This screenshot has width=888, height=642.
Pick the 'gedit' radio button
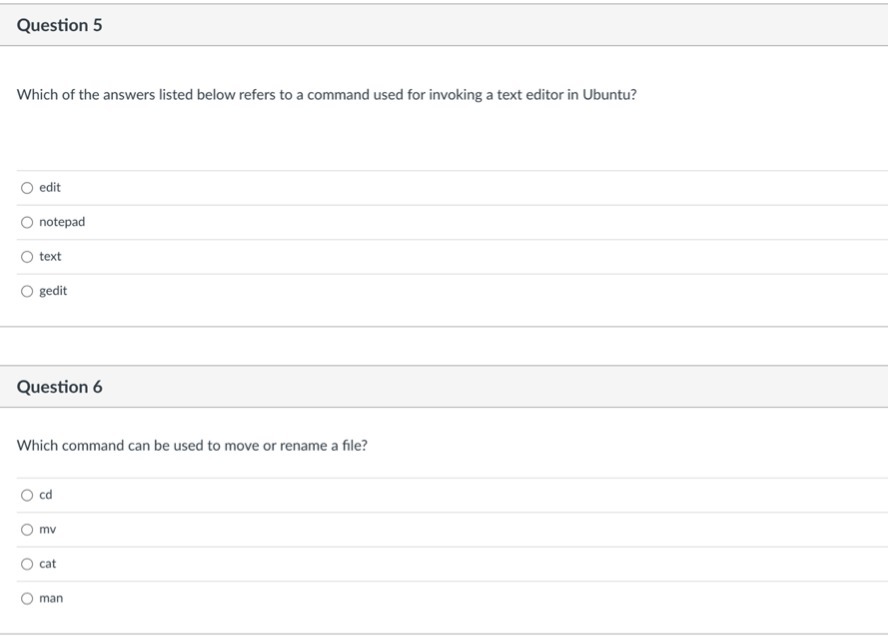(x=26, y=291)
